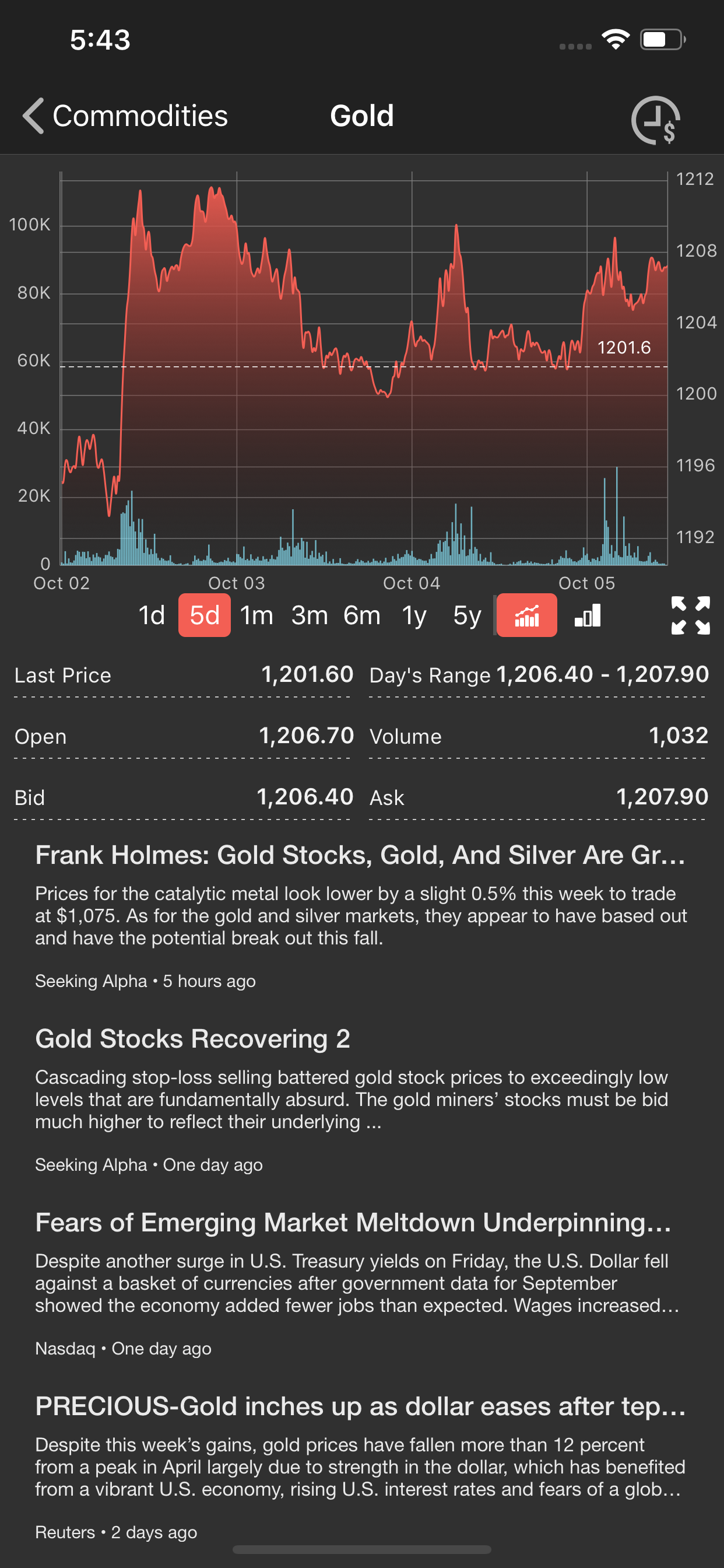Tap the Last Price row
724x1568 pixels.
click(183, 675)
